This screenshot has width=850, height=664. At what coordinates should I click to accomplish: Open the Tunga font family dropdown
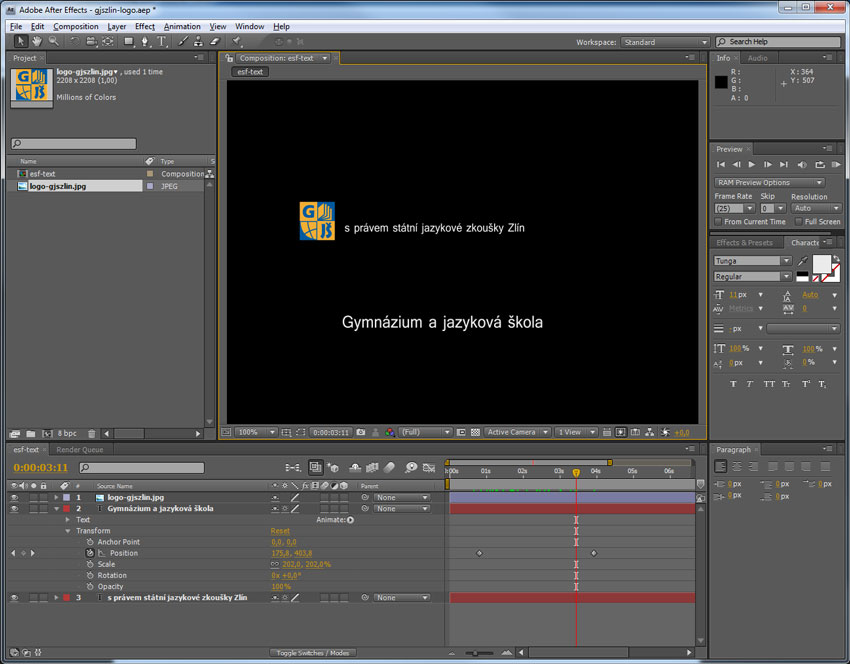pos(752,261)
